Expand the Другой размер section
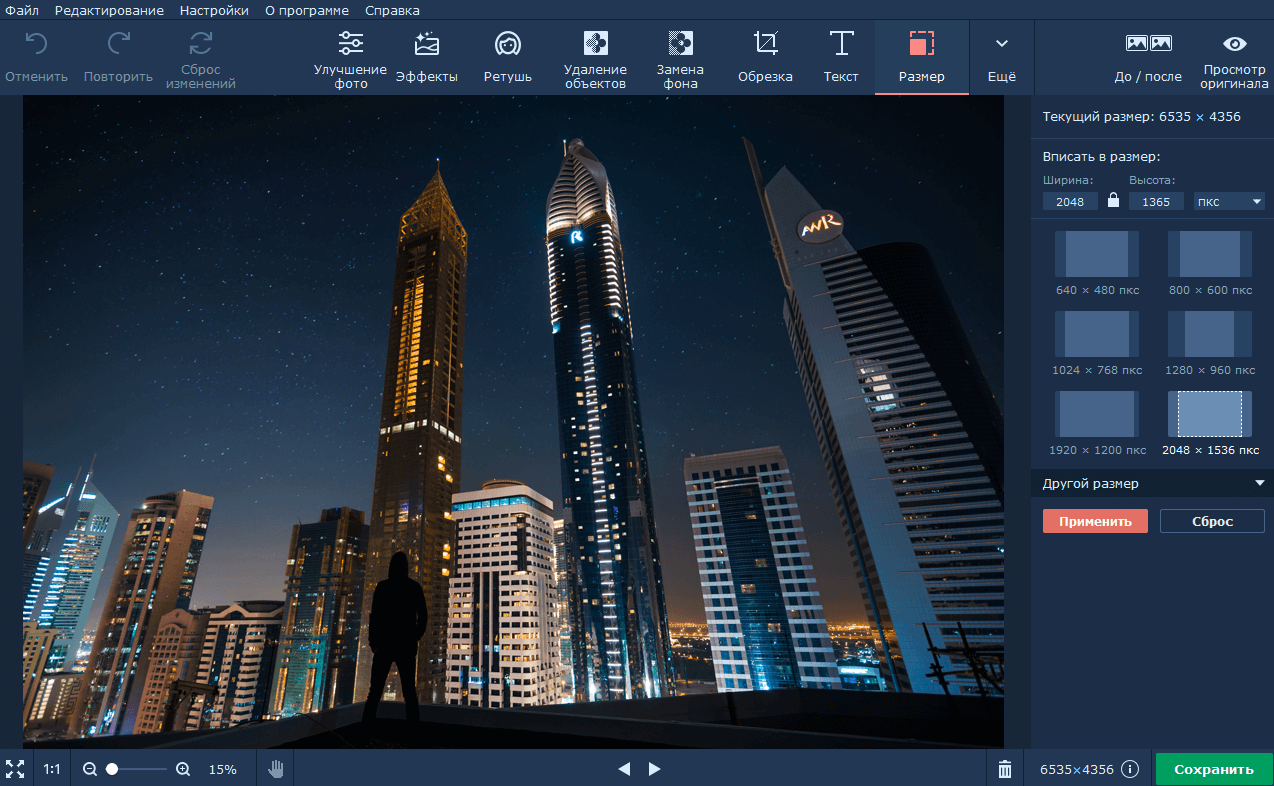Screen dimensions: 1274x786 (1152, 484)
